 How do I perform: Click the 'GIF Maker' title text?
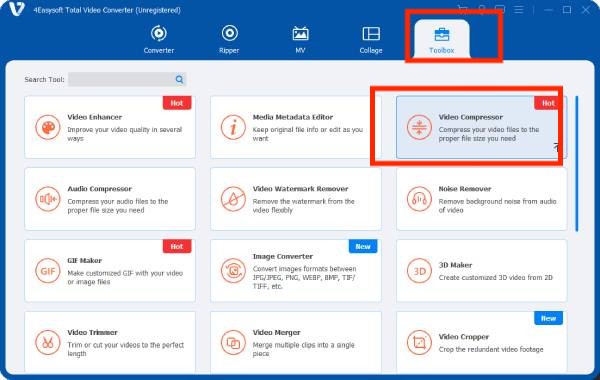(x=85, y=261)
